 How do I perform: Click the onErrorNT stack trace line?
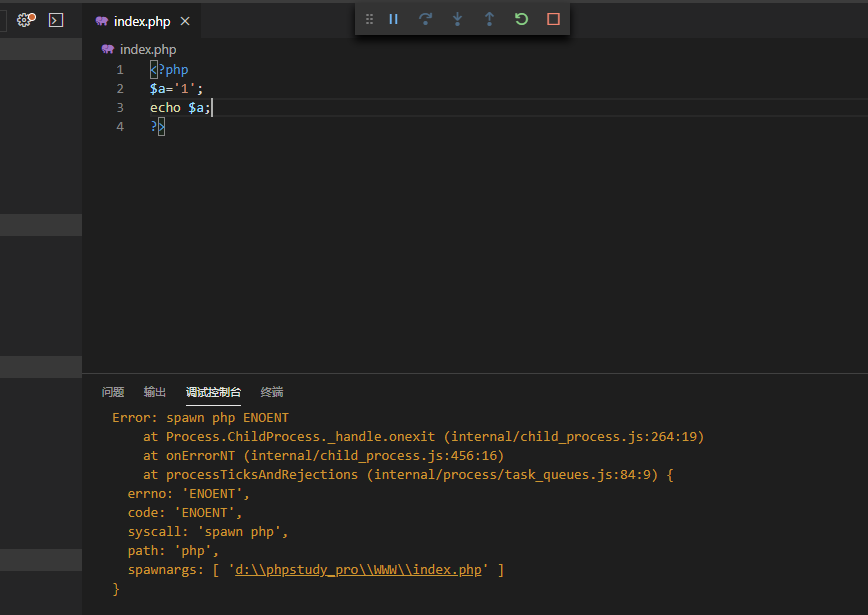323,456
